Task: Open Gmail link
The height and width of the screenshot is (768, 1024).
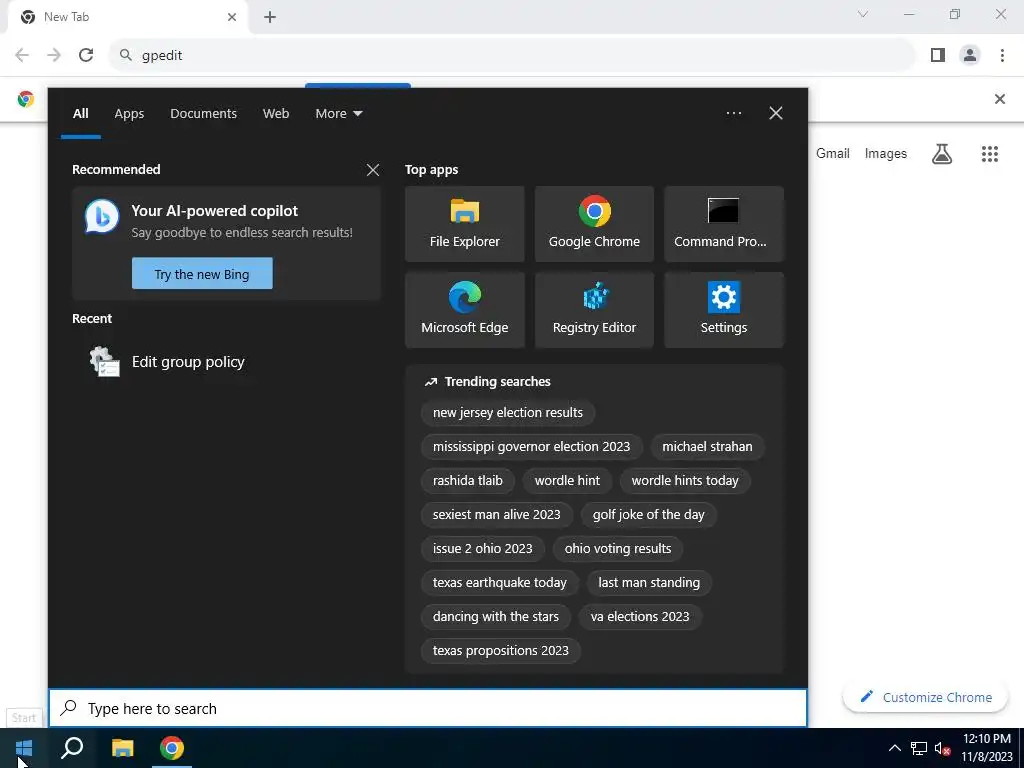Action: [832, 153]
